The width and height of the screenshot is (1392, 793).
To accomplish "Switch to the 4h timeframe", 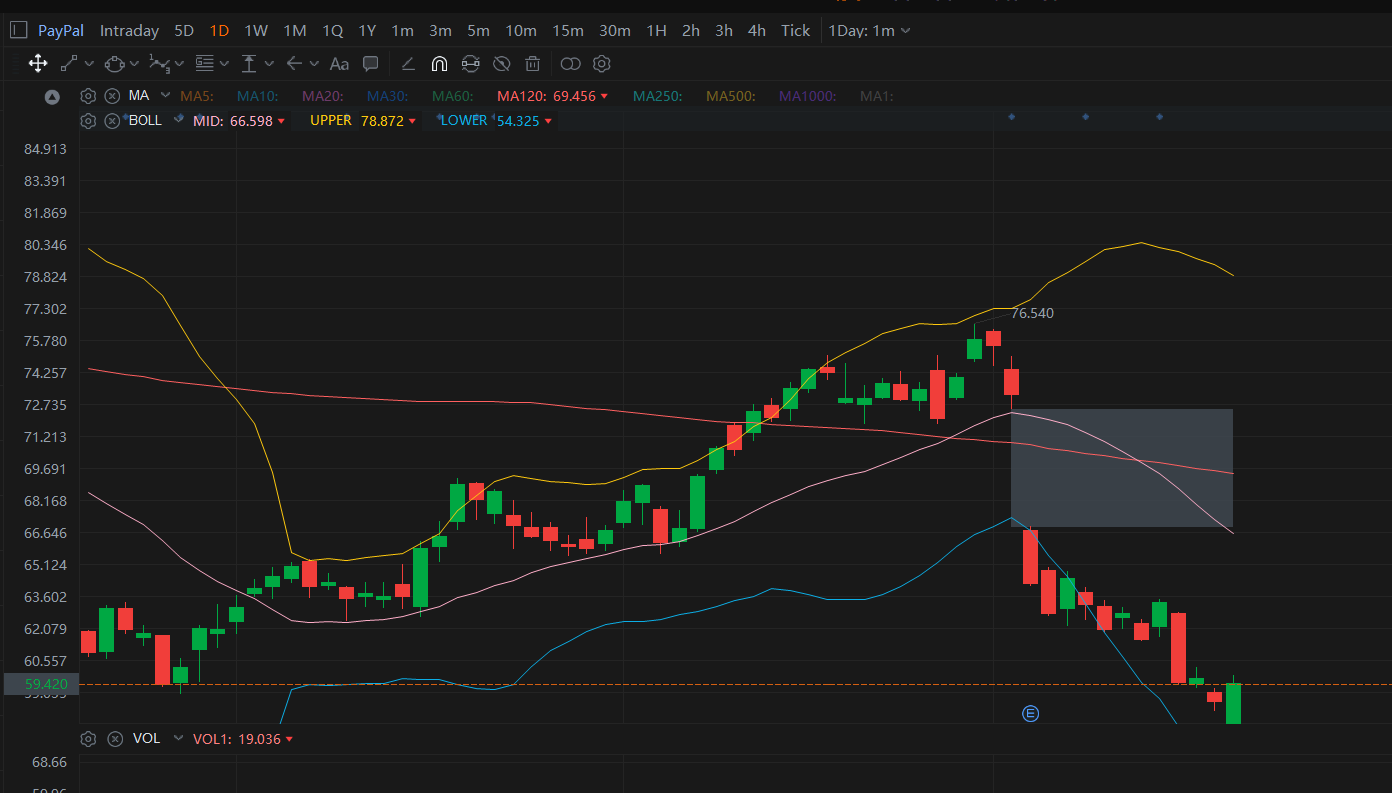I will click(x=757, y=30).
